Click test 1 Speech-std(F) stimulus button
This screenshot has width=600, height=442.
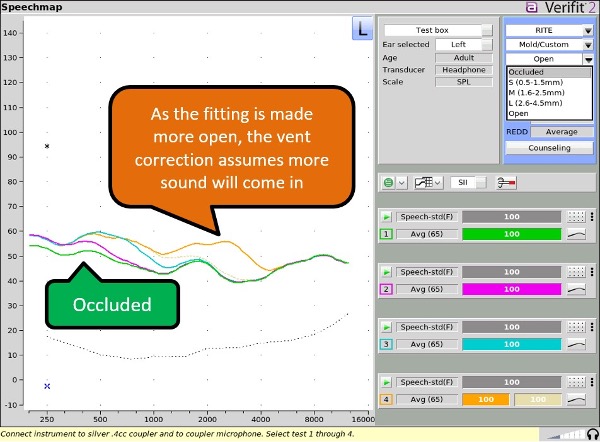(x=427, y=217)
